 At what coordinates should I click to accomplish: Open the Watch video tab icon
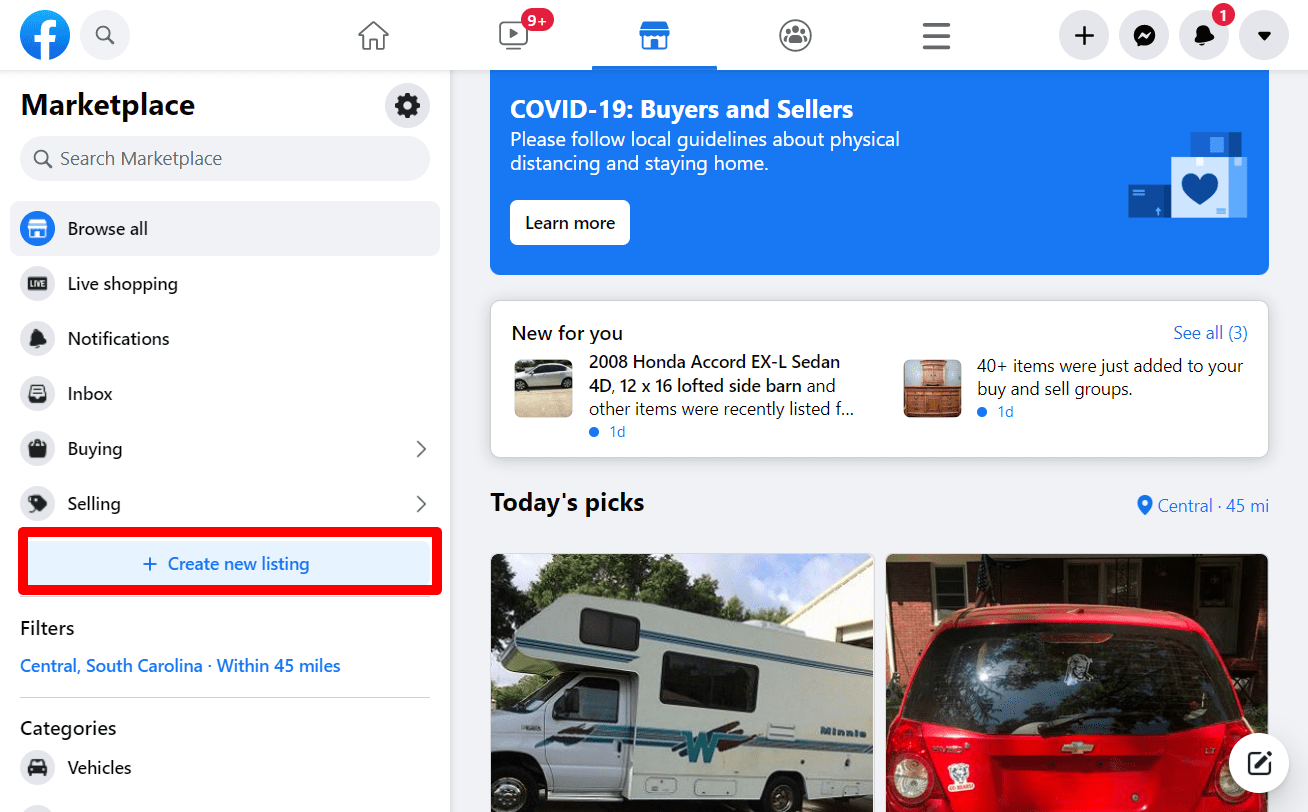[x=513, y=35]
